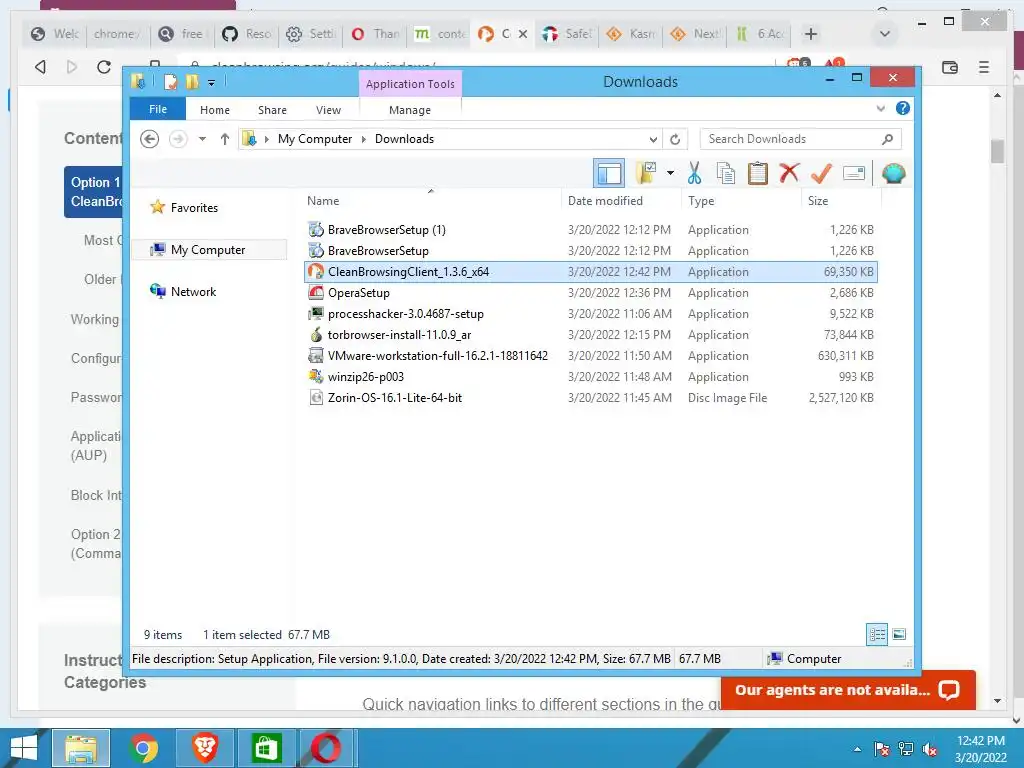Switch to the Settings browser tab

pos(311,34)
